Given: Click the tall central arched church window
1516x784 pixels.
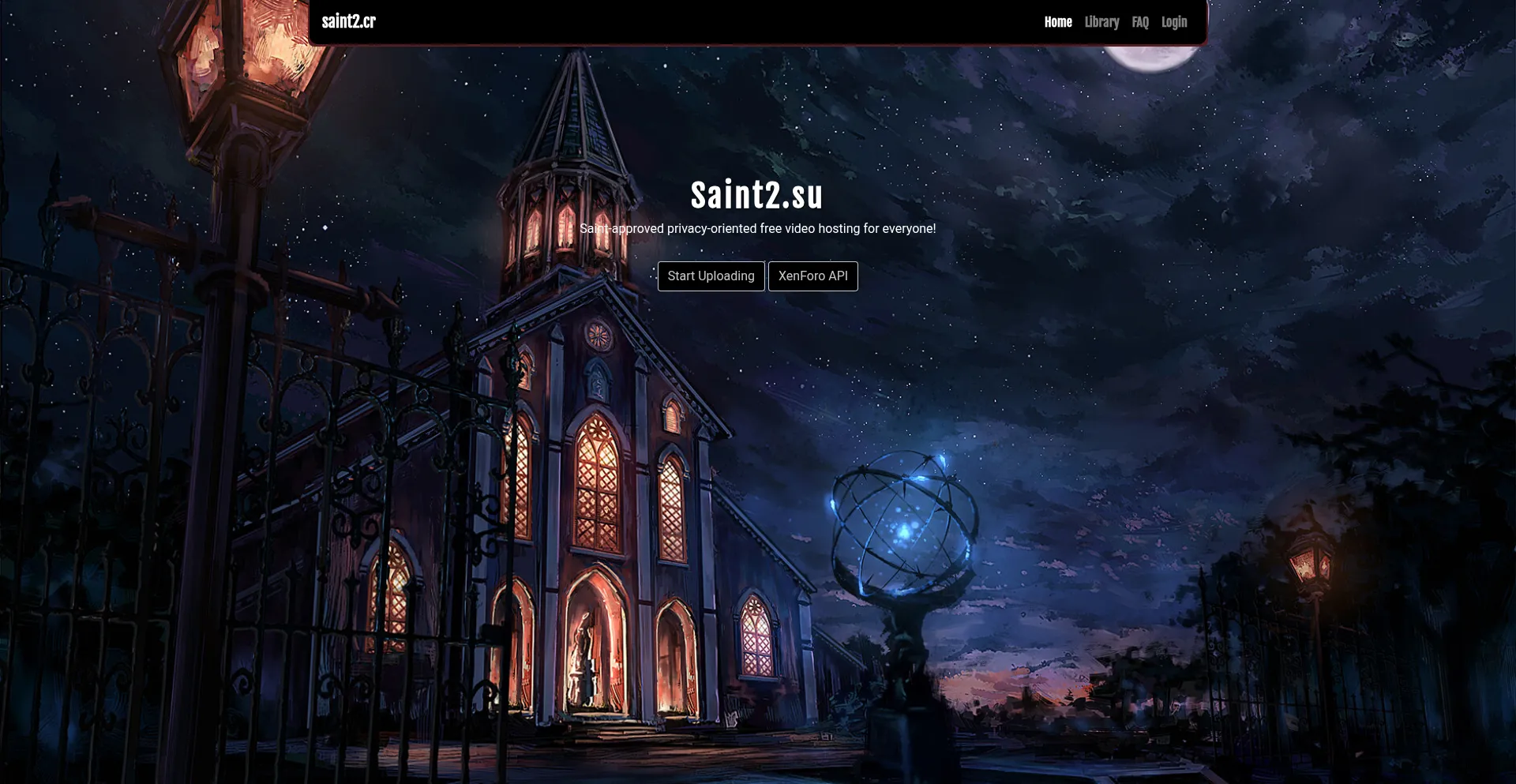Looking at the screenshot, I should tap(597, 486).
